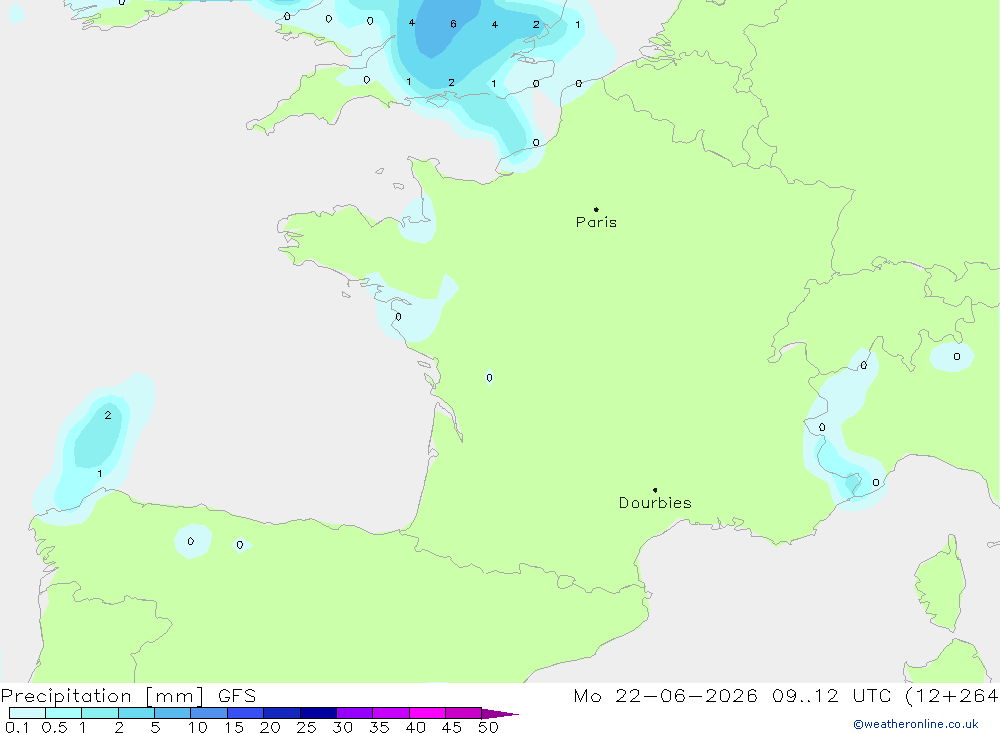Click the Paris location dot marker

[x=596, y=209]
